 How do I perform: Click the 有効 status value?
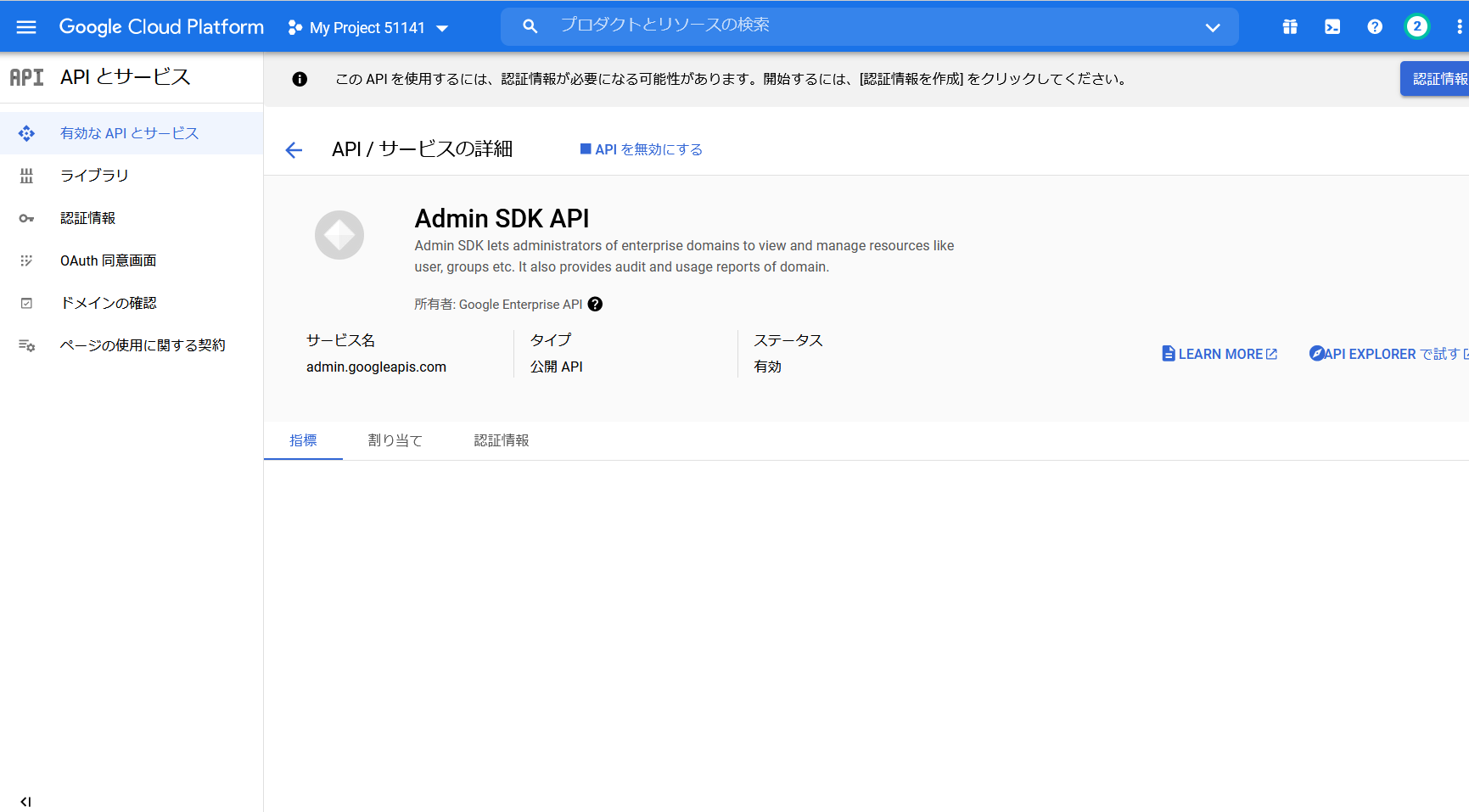pos(768,367)
